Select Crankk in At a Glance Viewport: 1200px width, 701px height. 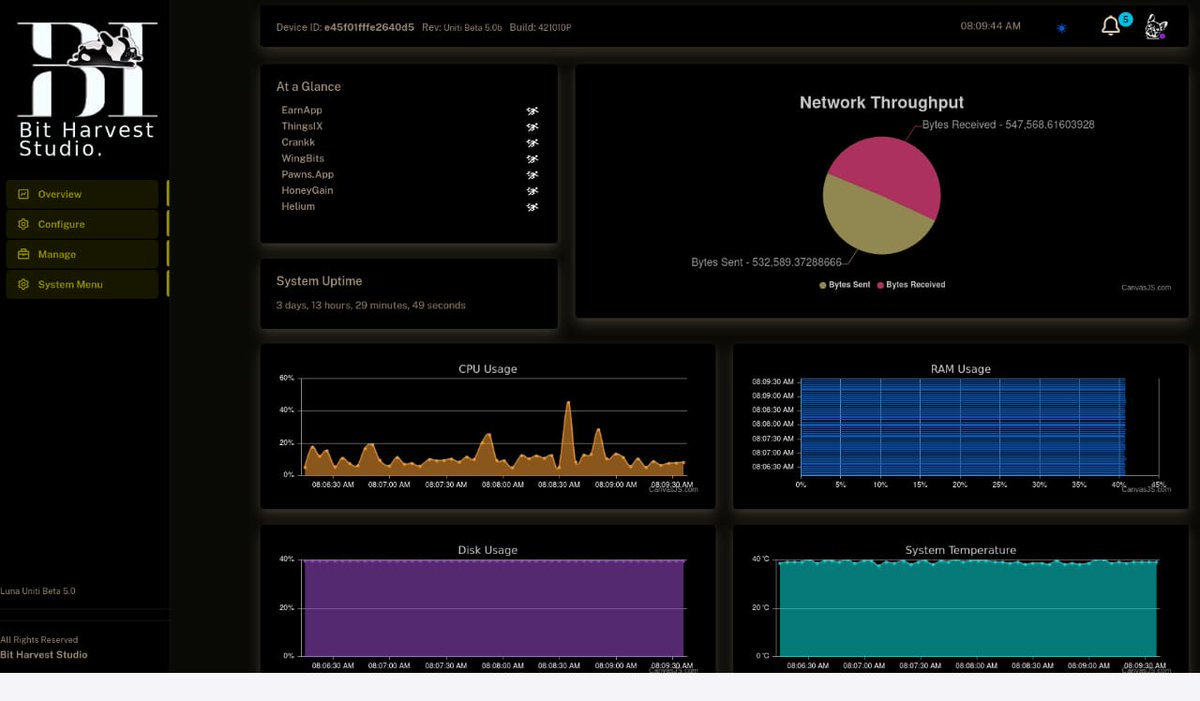pos(298,142)
